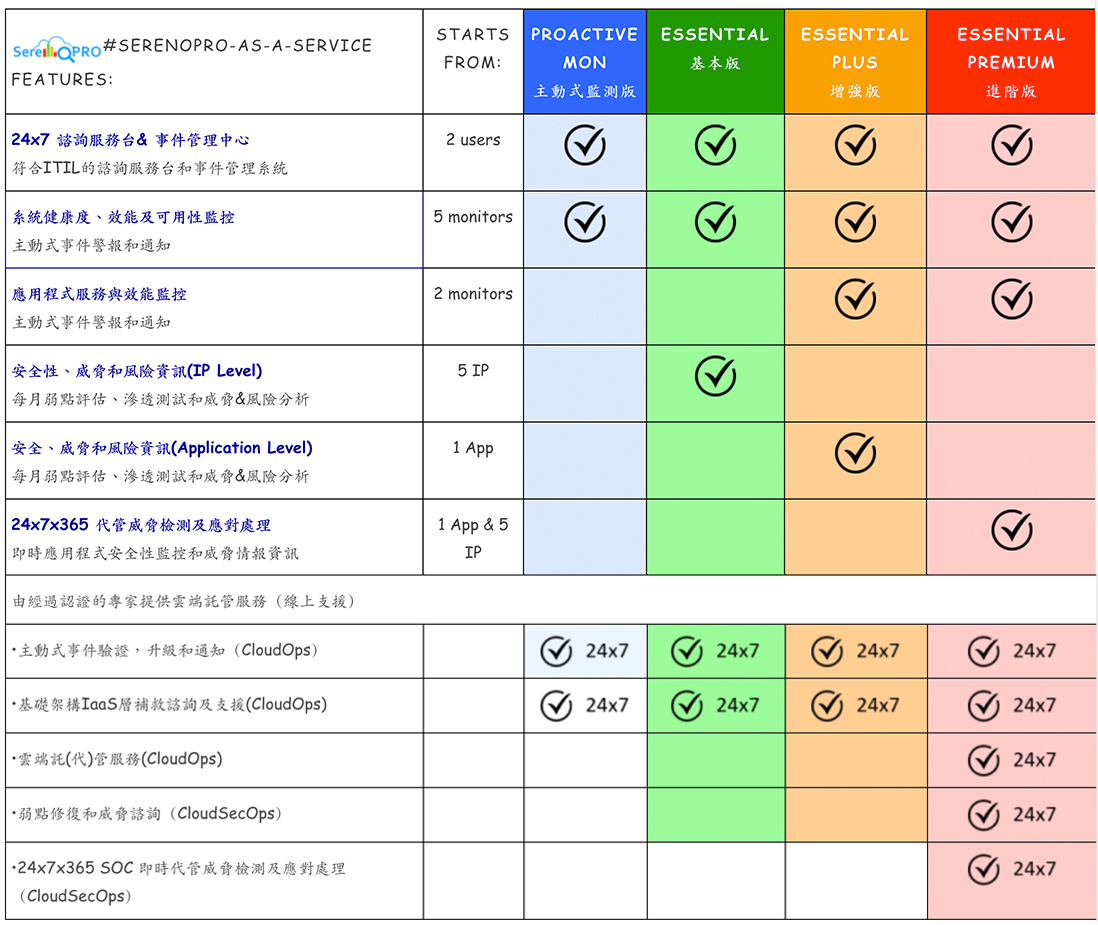This screenshot has height=925, width=1098.
Task: Click the Starts From column heading
Action: click(473, 48)
